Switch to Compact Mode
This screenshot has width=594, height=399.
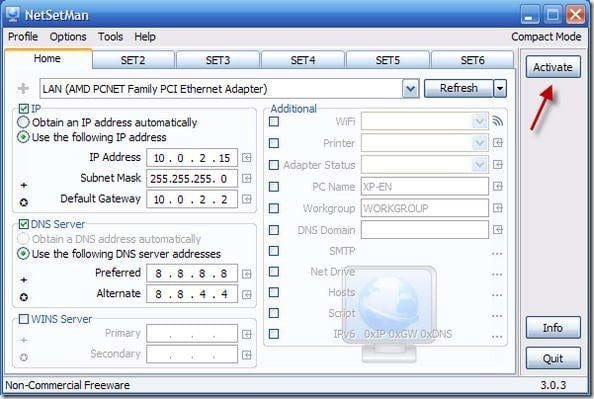pyautogui.click(x=546, y=37)
